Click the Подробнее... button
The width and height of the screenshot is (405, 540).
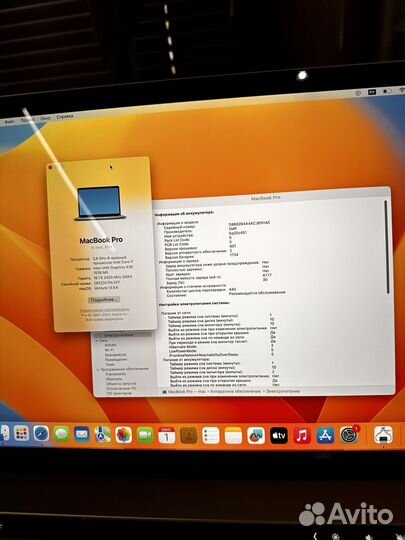point(104,300)
